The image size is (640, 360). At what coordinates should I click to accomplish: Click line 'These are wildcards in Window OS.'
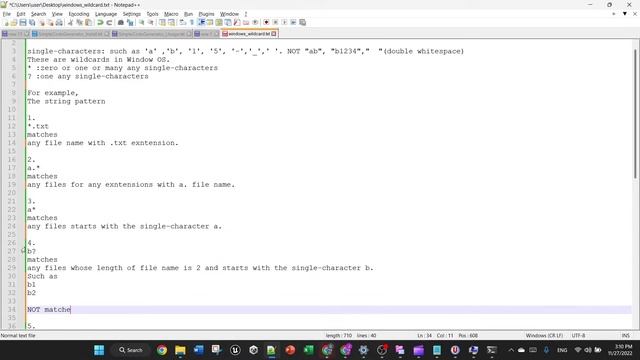[x=98, y=60]
